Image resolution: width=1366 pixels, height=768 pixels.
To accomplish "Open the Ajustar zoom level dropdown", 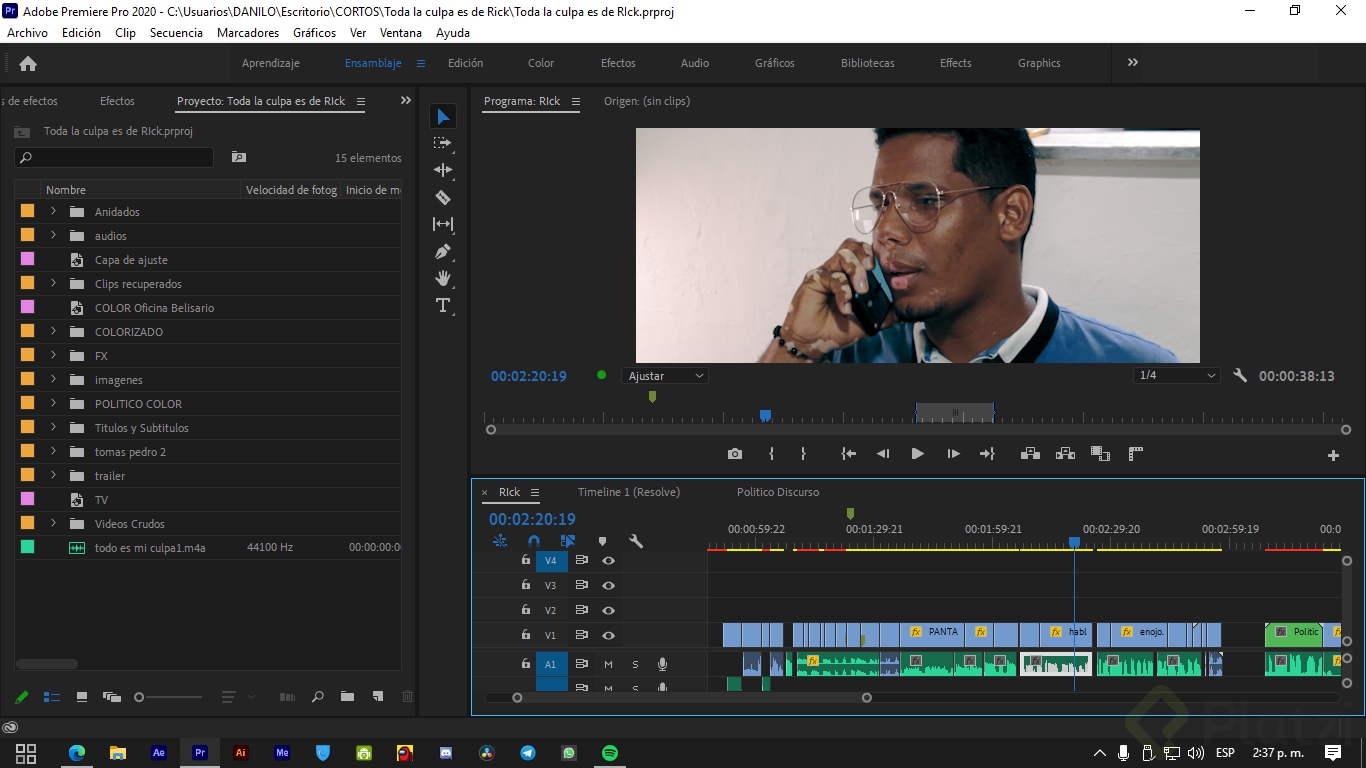I will click(x=665, y=376).
